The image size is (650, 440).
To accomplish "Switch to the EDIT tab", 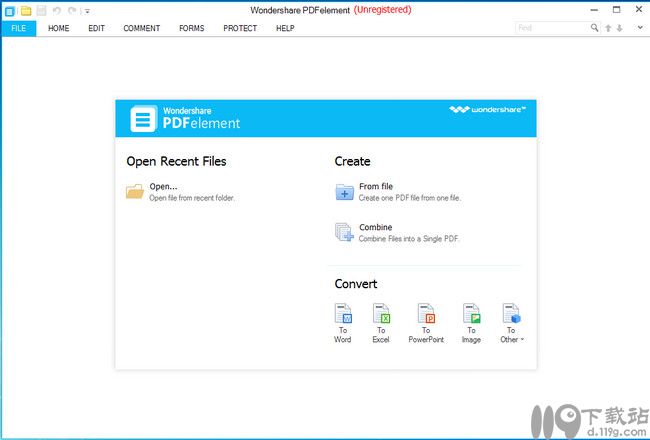I will click(96, 28).
